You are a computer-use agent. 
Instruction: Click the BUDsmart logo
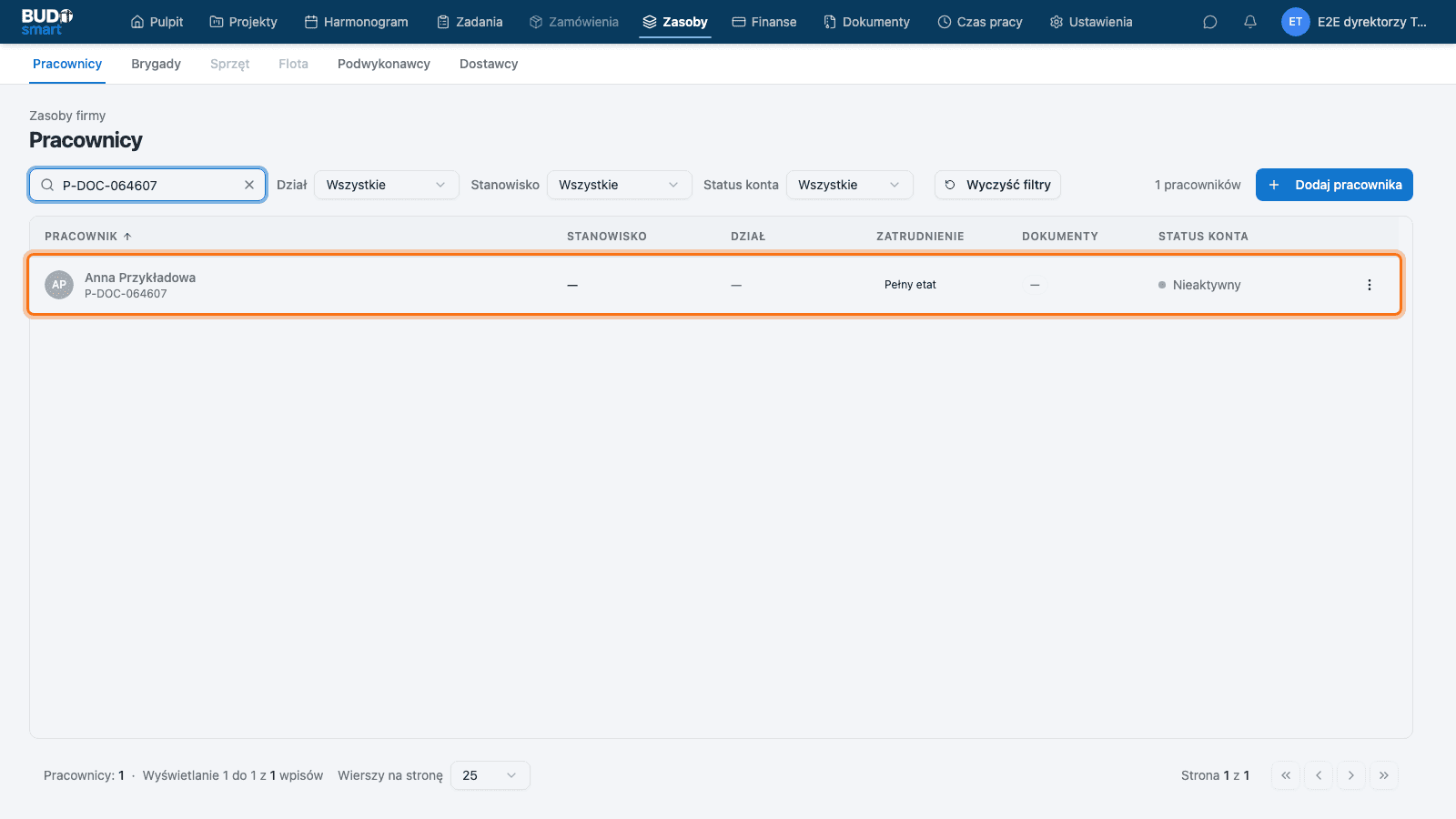(x=47, y=22)
